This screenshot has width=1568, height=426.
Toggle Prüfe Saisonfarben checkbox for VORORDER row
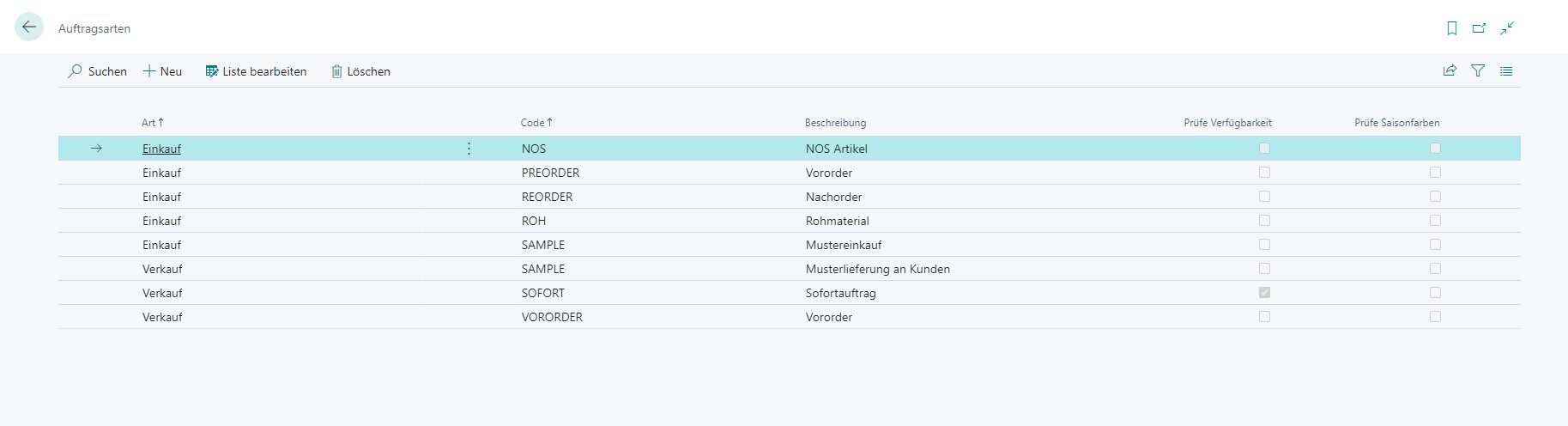point(1435,317)
